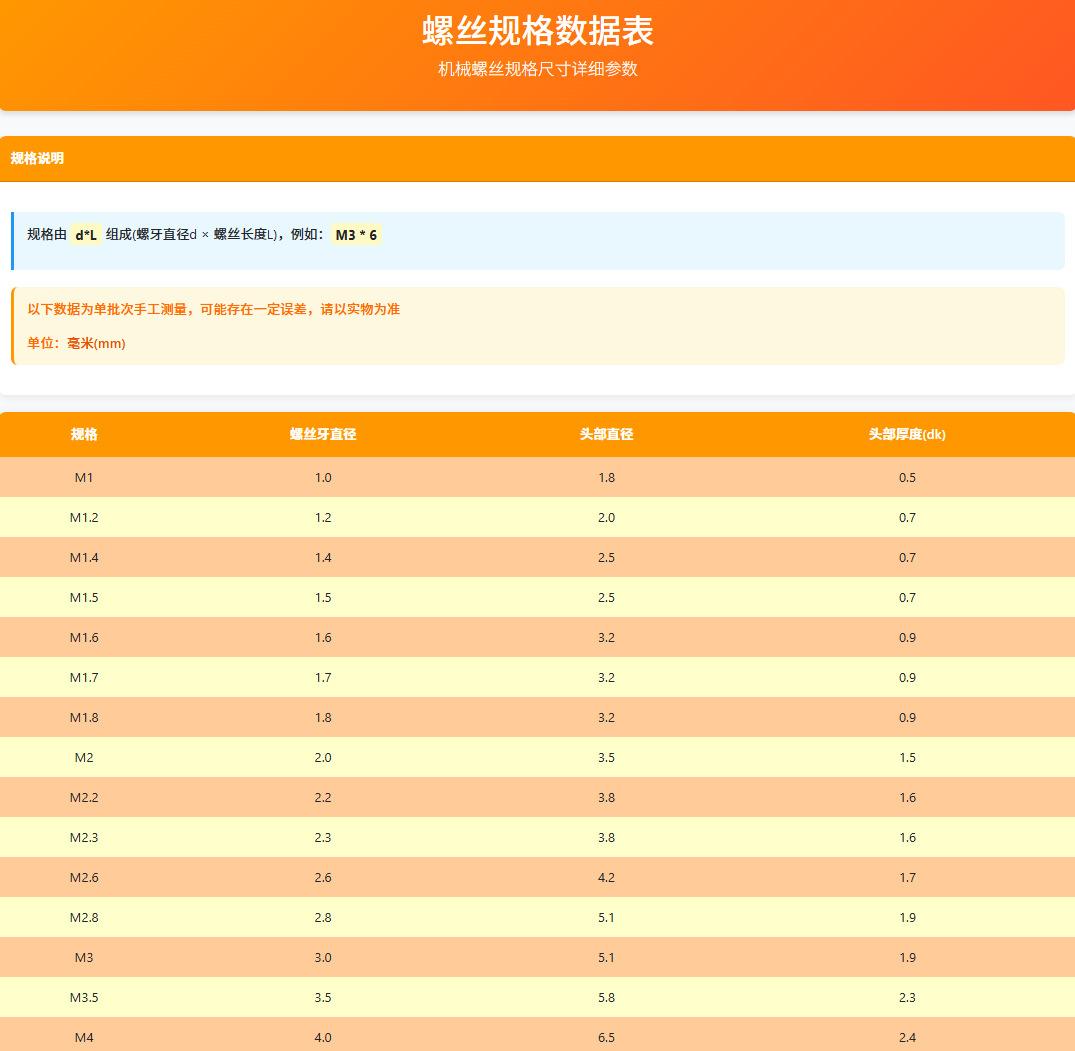Click head thickness 2.4 in M4 row

click(x=907, y=1037)
